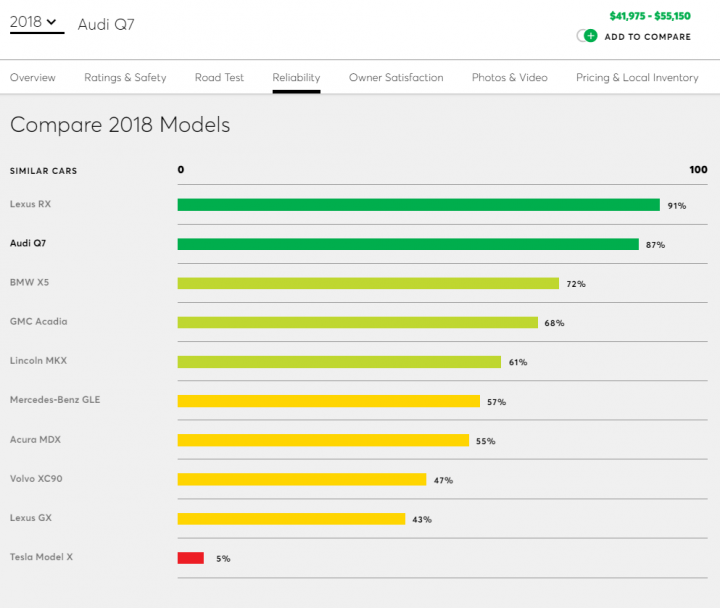This screenshot has height=608, width=720.
Task: Click the BMW X5 72% bar
Action: pyautogui.click(x=368, y=283)
